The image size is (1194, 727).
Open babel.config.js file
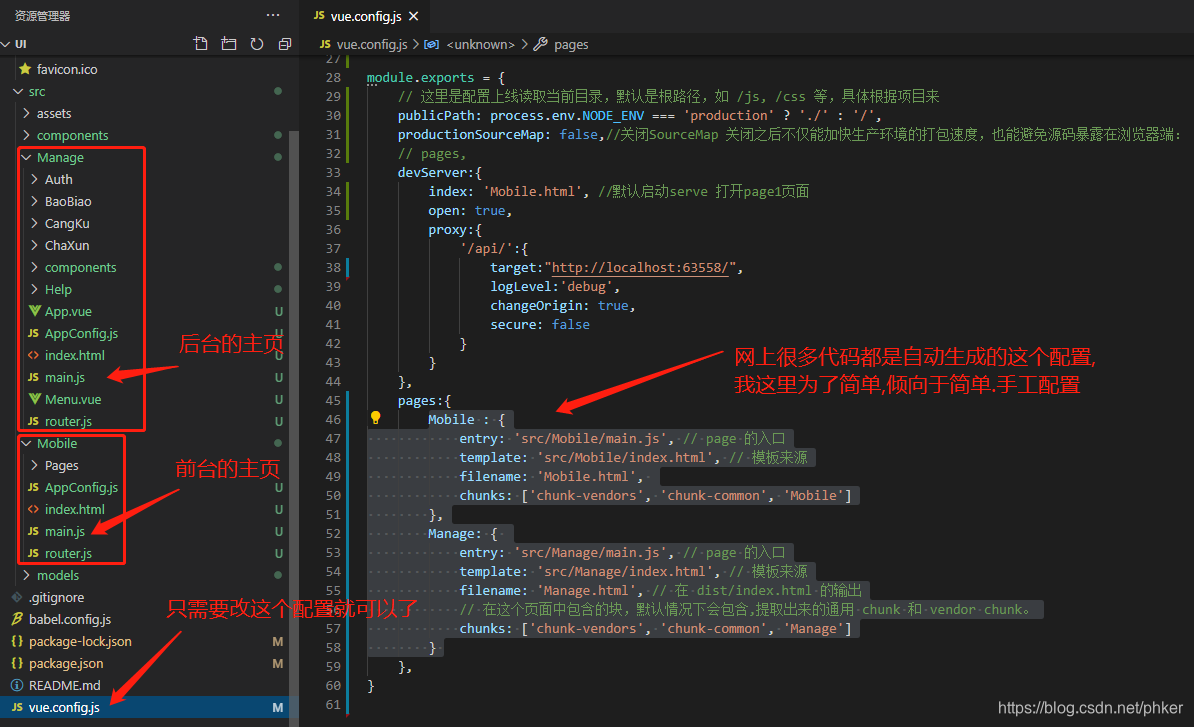tap(70, 619)
